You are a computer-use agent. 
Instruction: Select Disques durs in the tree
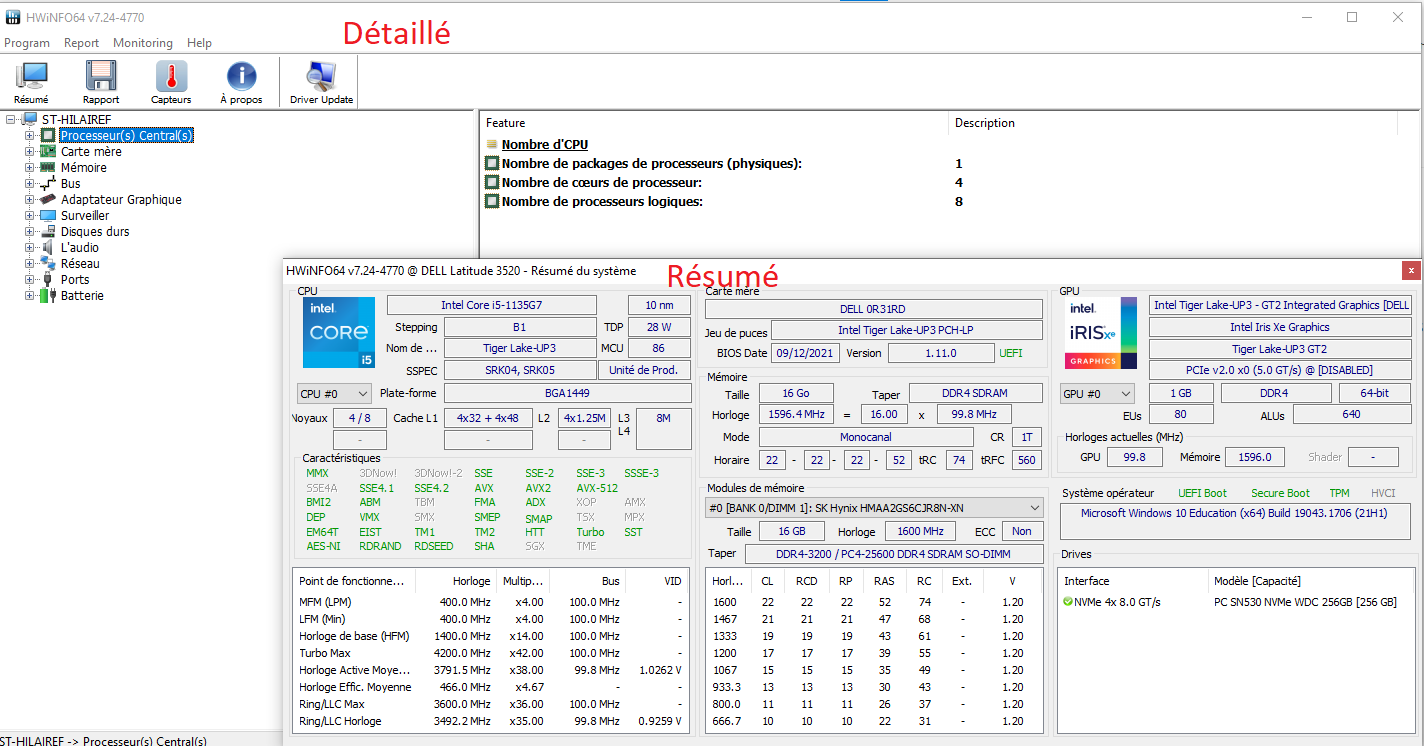pyautogui.click(x=95, y=232)
